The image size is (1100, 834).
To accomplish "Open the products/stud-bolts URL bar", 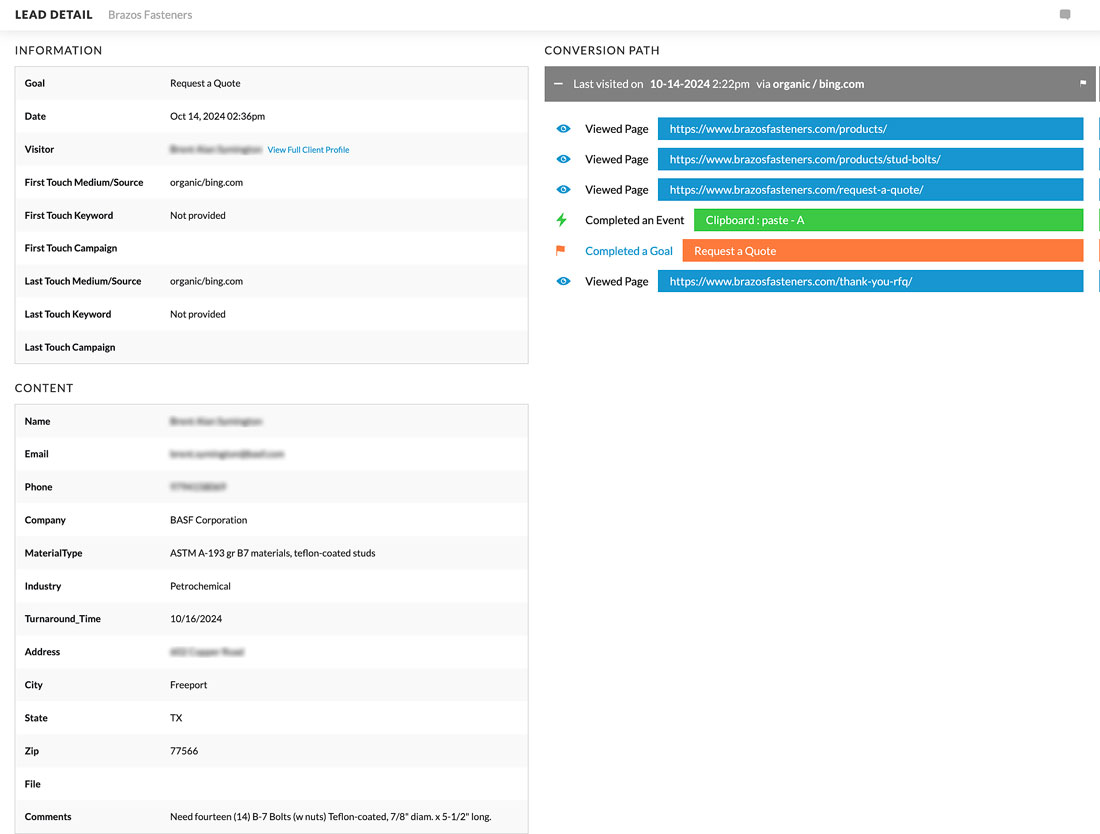I will pos(870,159).
